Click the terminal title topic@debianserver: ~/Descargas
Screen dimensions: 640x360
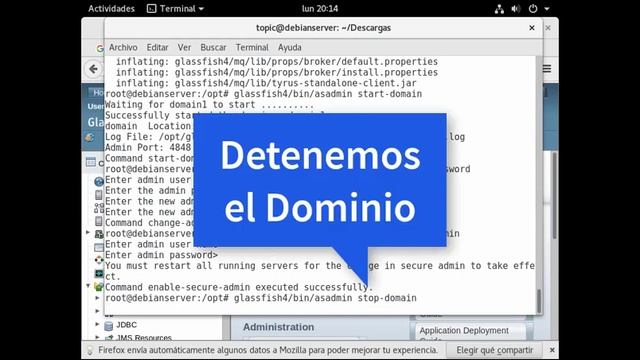pos(323,28)
